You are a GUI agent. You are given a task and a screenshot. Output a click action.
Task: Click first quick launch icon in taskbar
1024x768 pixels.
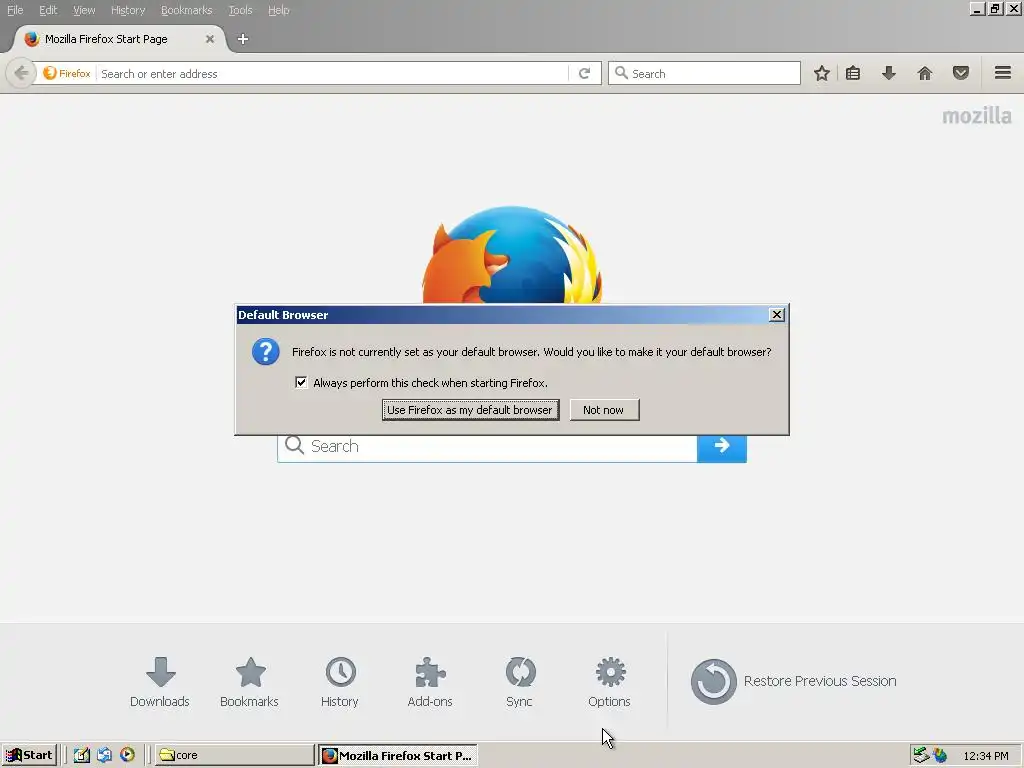tap(82, 755)
